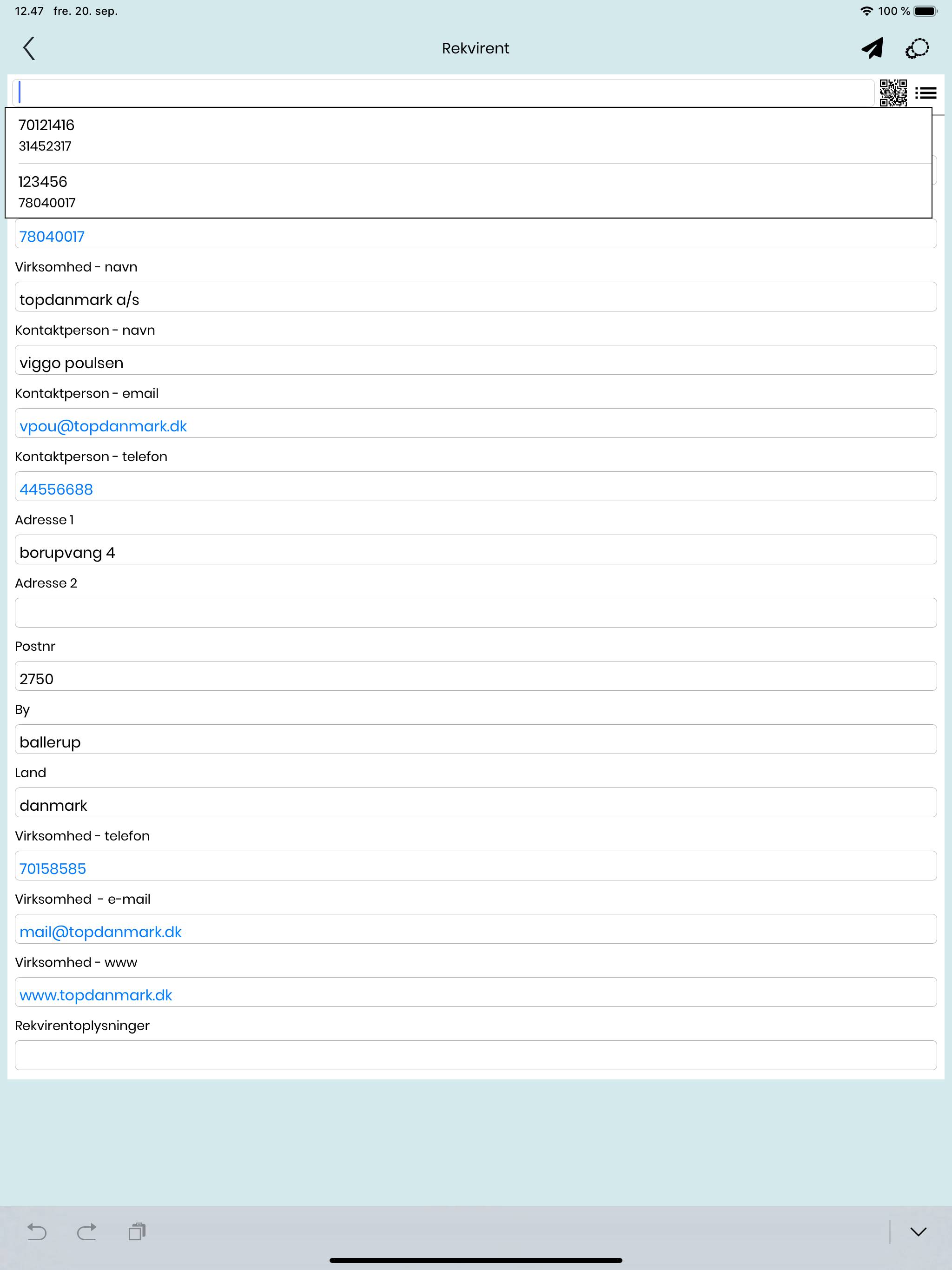
Task: Tap the Wi-Fi status icon
Action: pos(866,11)
